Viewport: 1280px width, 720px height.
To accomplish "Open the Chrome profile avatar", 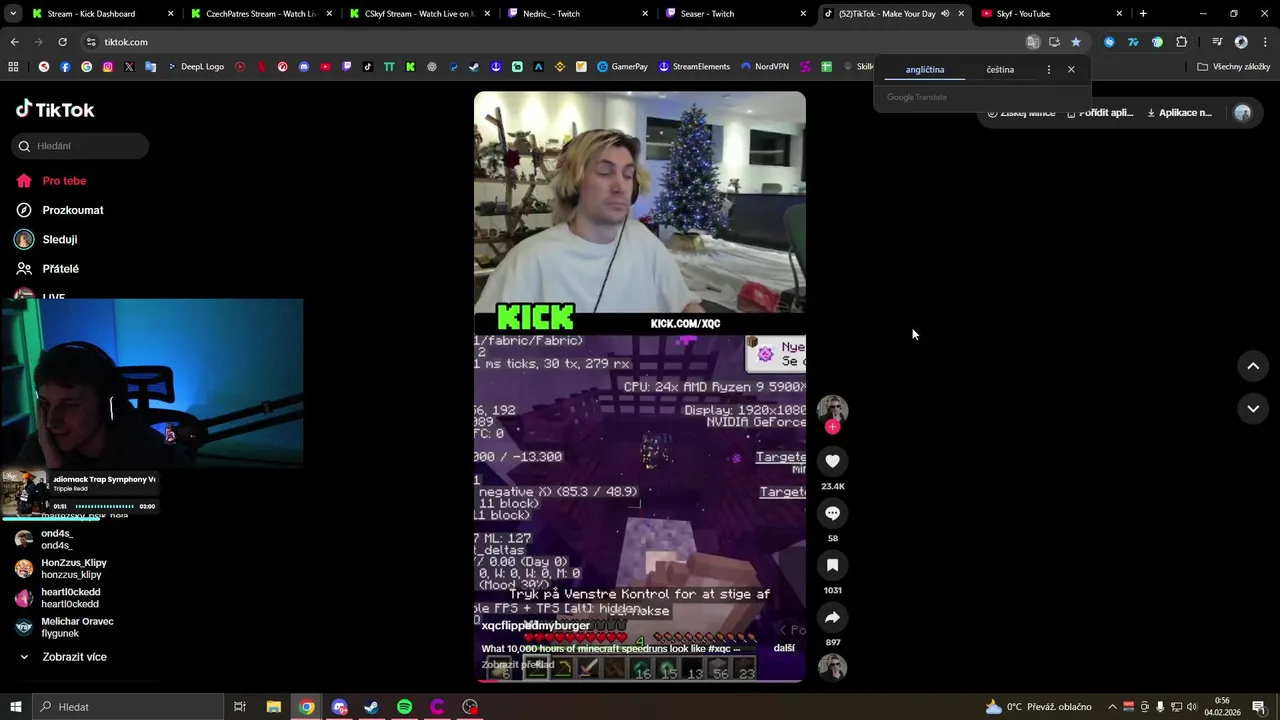I will click(x=1241, y=42).
